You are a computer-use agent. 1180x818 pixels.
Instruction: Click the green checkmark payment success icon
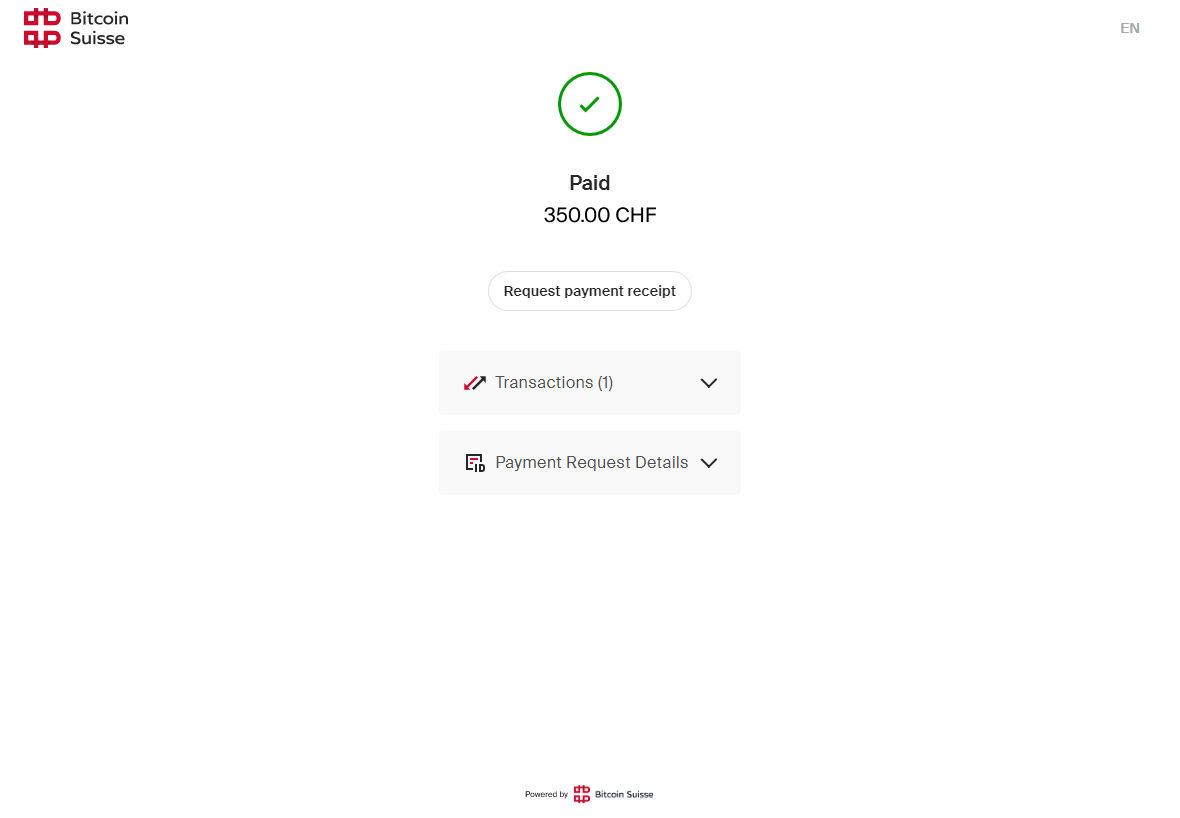[590, 103]
